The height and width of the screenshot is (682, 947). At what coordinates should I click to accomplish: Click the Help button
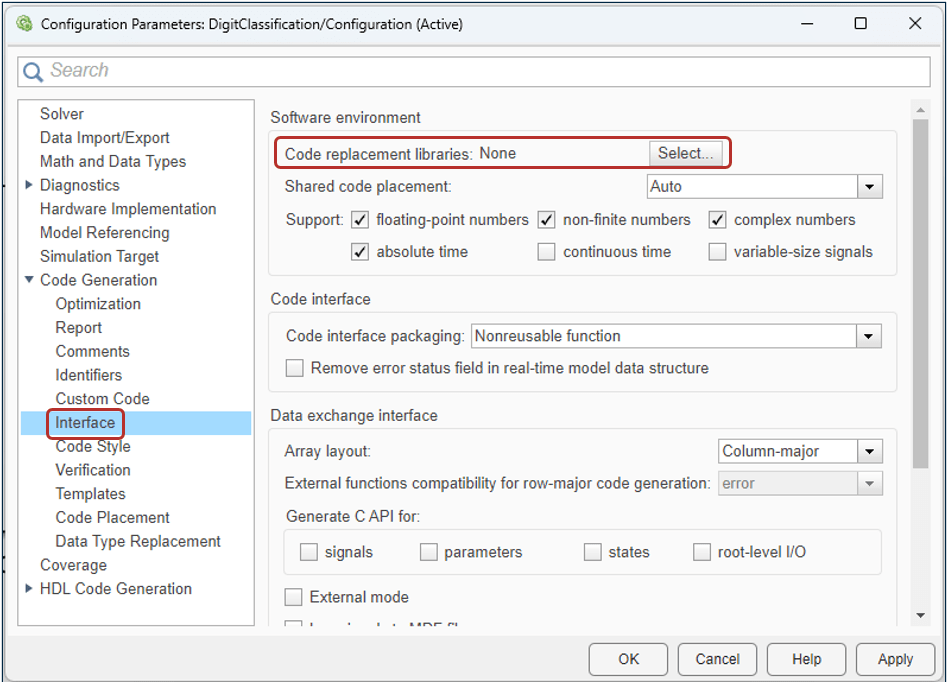tap(805, 659)
